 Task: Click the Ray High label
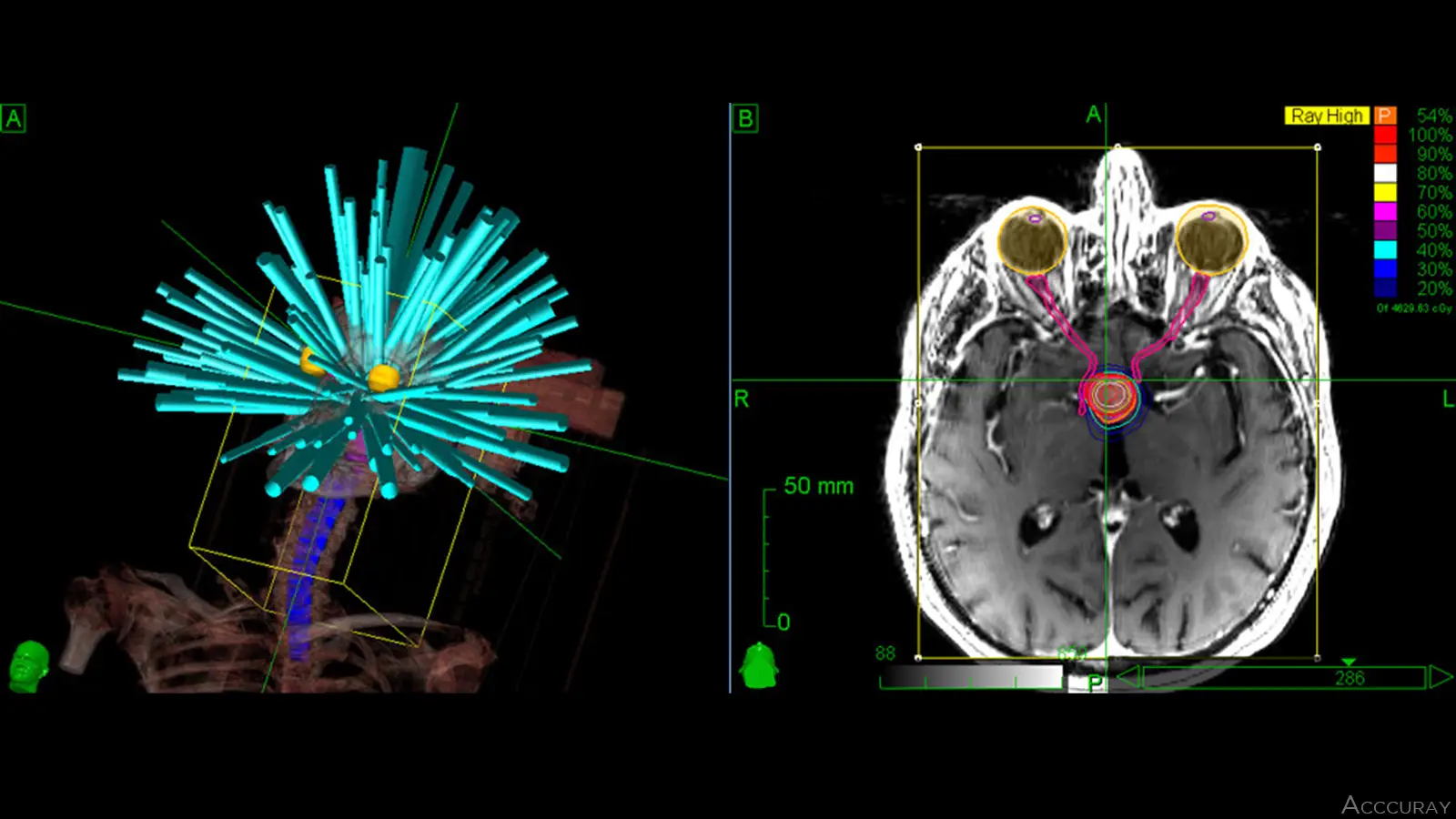[x=1327, y=116]
